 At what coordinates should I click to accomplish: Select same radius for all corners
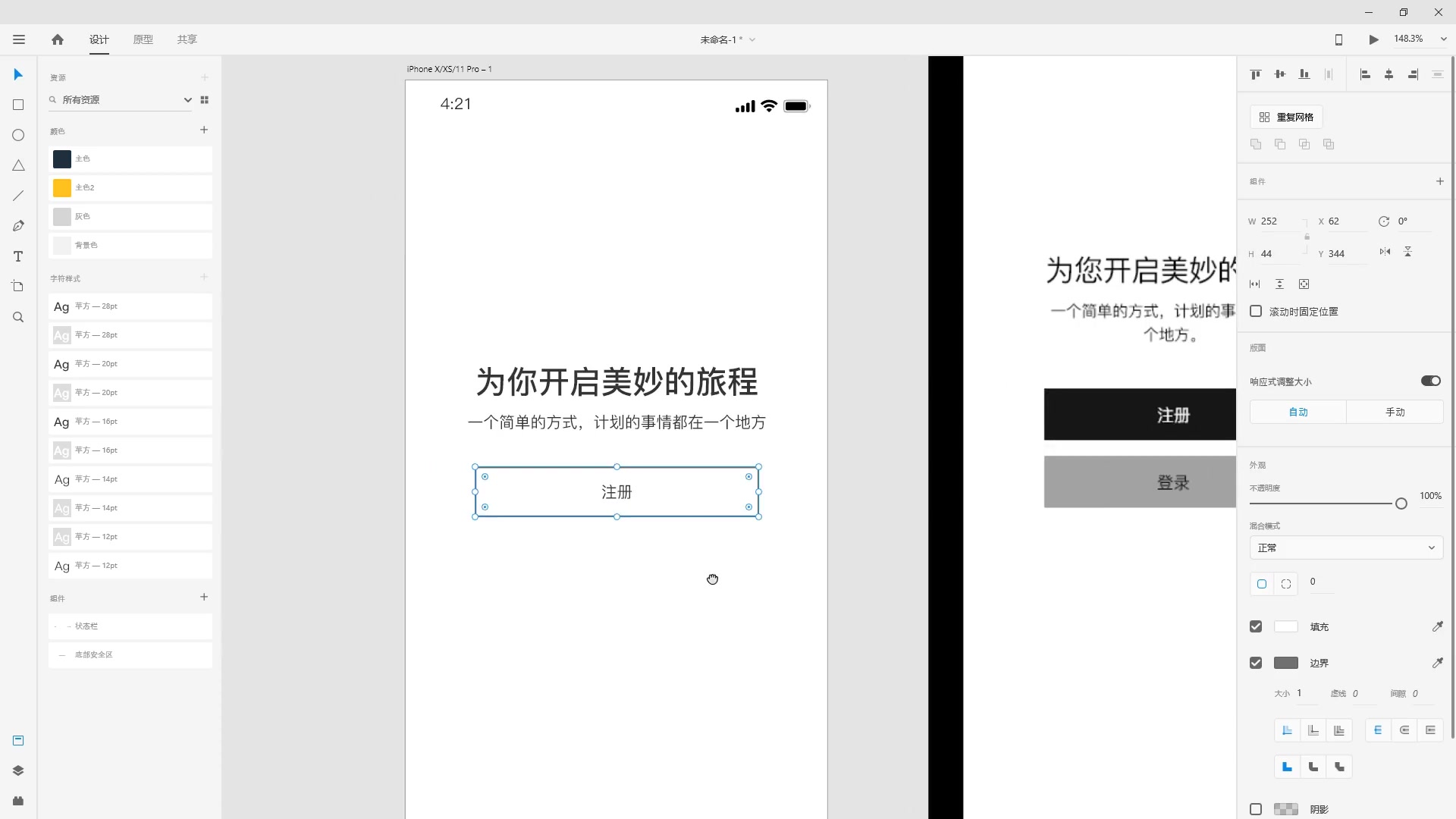pos(1262,584)
